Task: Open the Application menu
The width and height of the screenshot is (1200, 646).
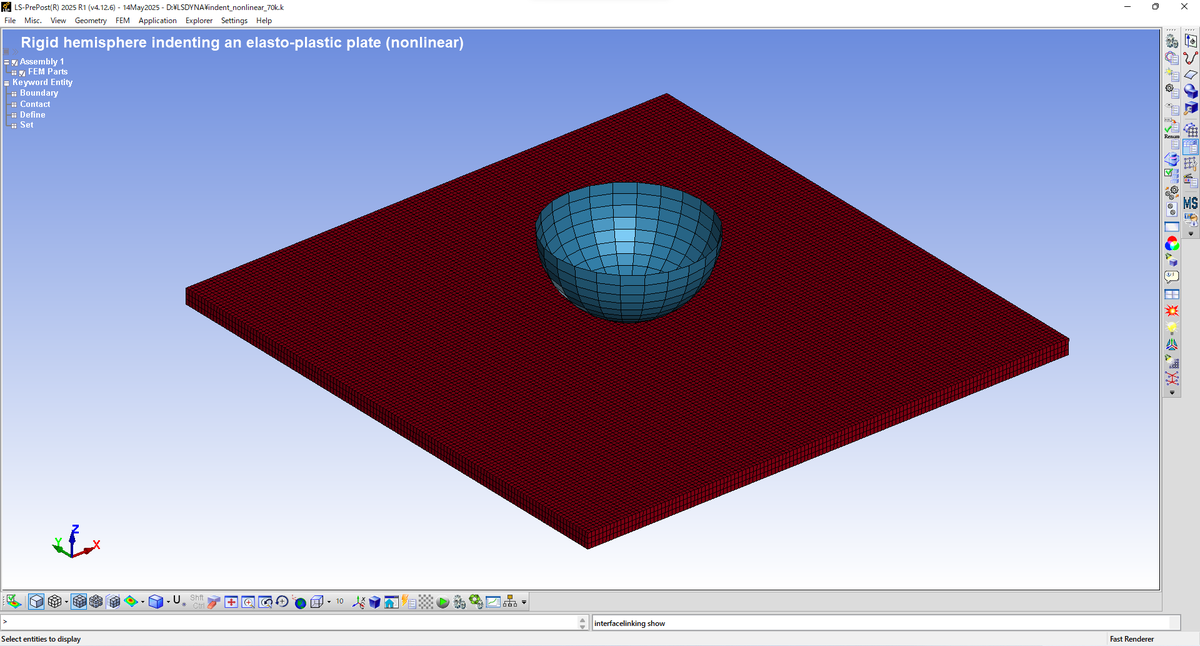Action: 158,20
